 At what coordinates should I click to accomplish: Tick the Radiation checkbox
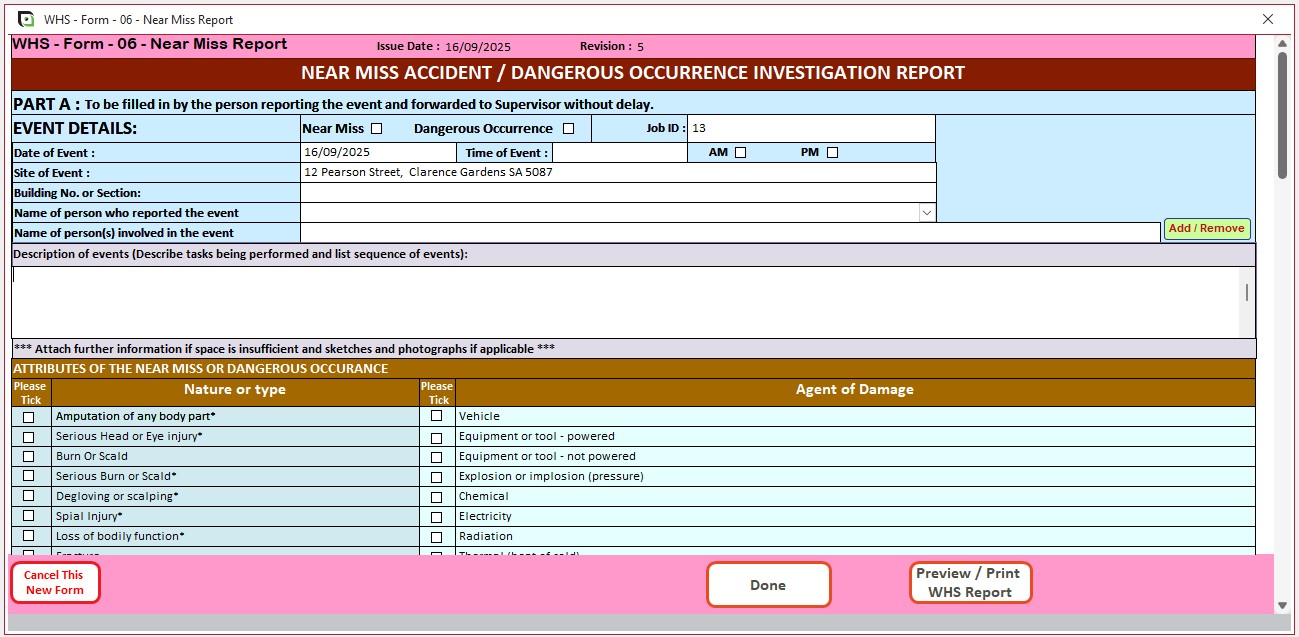click(x=436, y=537)
